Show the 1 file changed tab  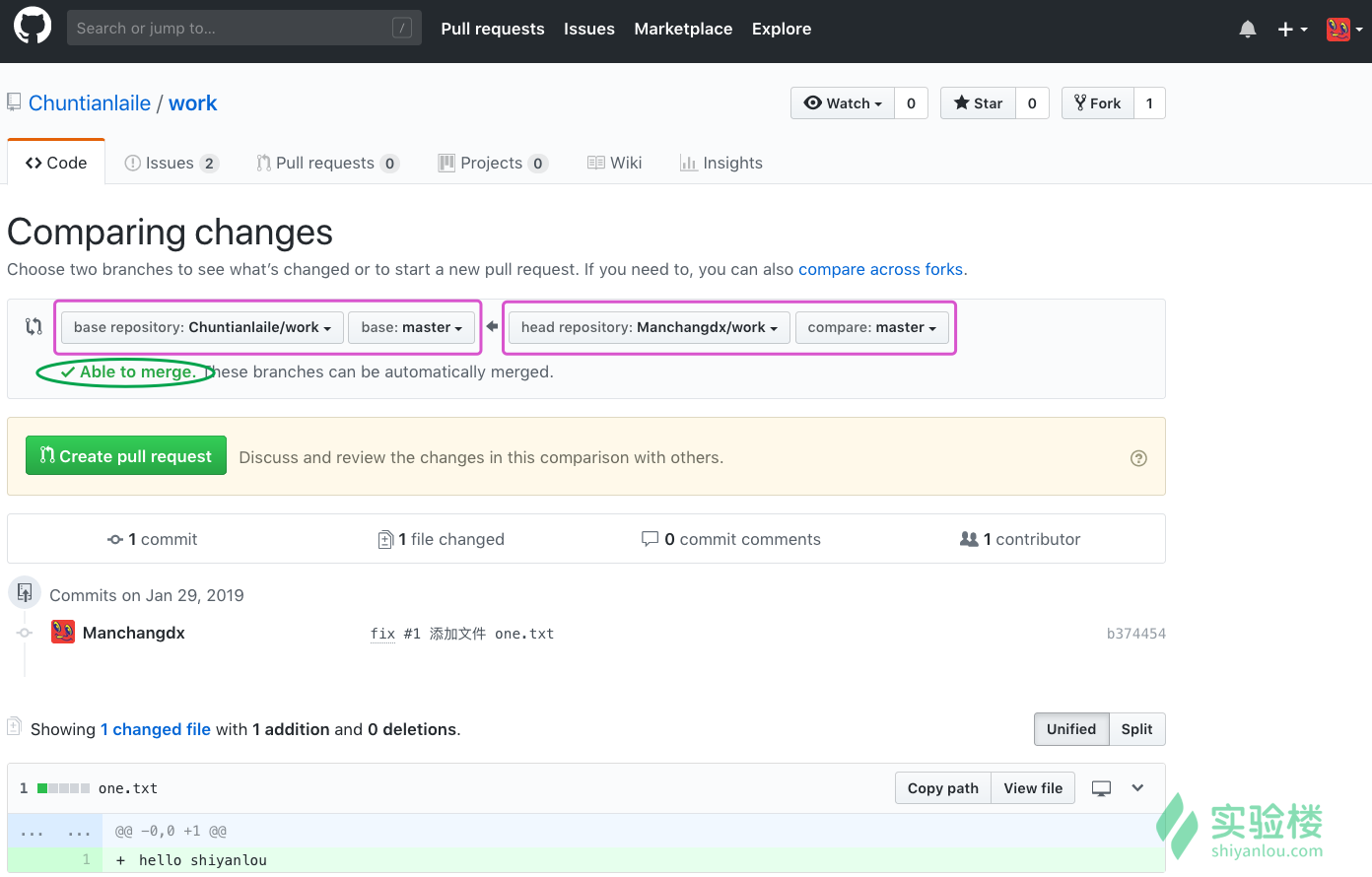[442, 539]
